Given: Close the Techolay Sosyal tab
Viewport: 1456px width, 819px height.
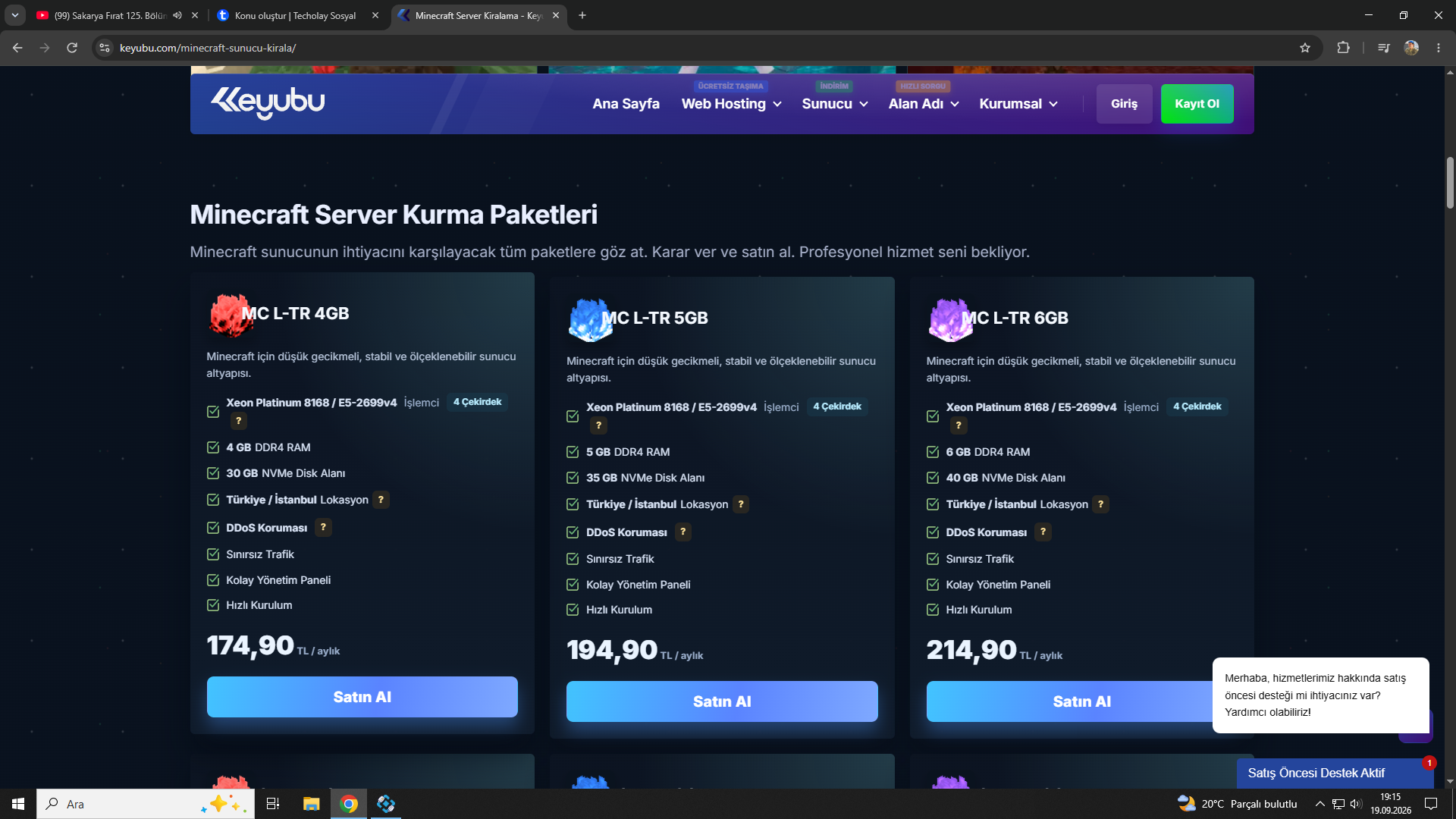Looking at the screenshot, I should pos(375,15).
